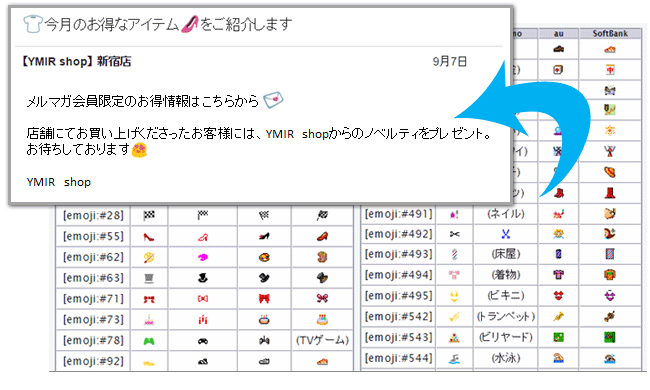
Task: Select the black scissors icon in row #492
Action: 454,235
